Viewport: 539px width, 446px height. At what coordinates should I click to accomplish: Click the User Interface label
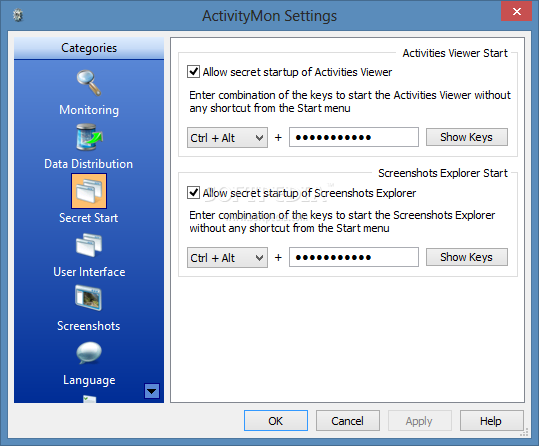(89, 272)
